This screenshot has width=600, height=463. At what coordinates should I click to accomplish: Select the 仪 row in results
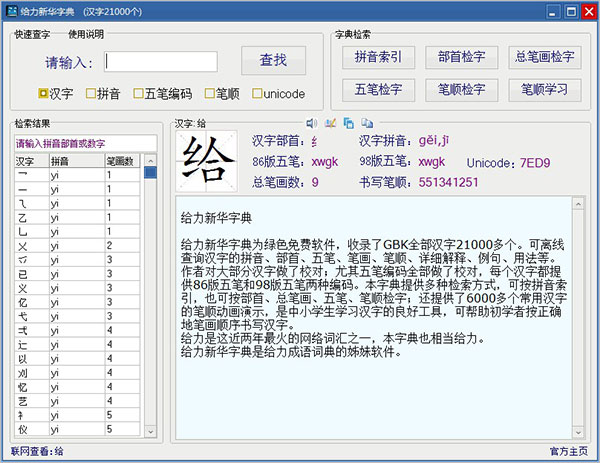pyautogui.click(x=77, y=429)
